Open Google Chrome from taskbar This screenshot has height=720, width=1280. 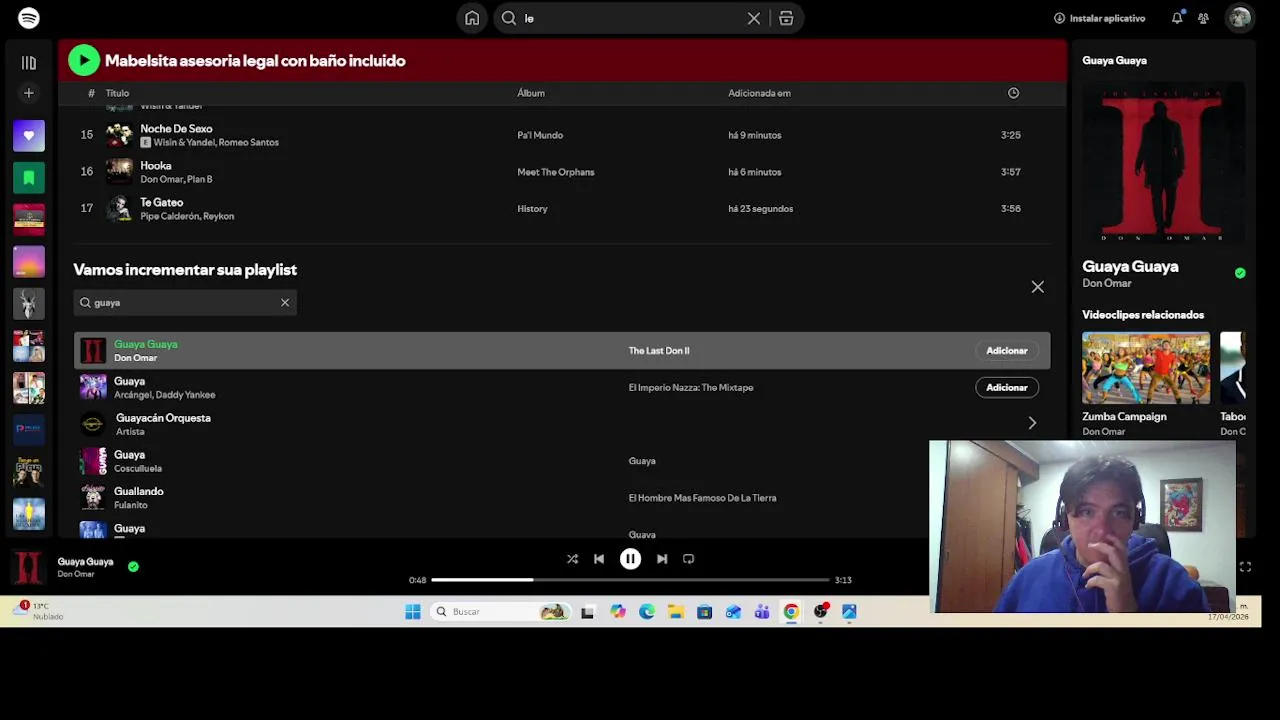[x=791, y=612]
